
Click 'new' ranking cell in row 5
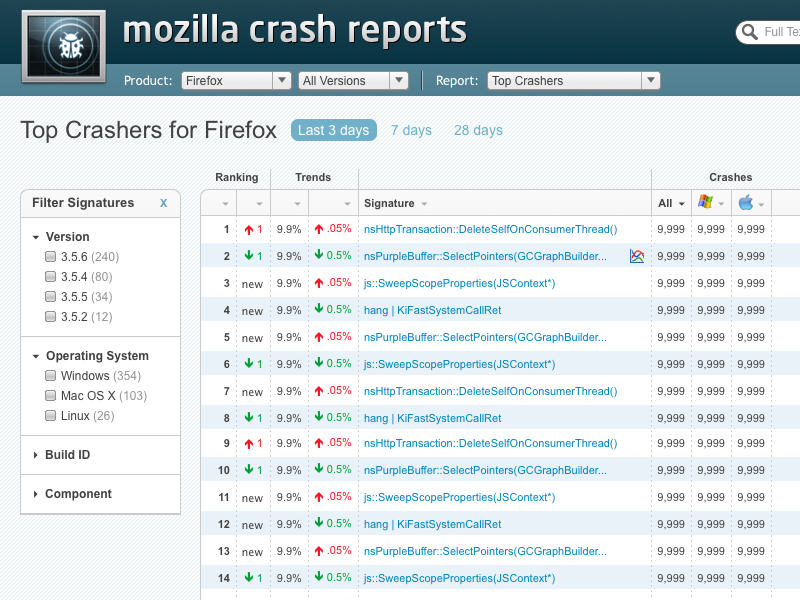click(x=252, y=338)
